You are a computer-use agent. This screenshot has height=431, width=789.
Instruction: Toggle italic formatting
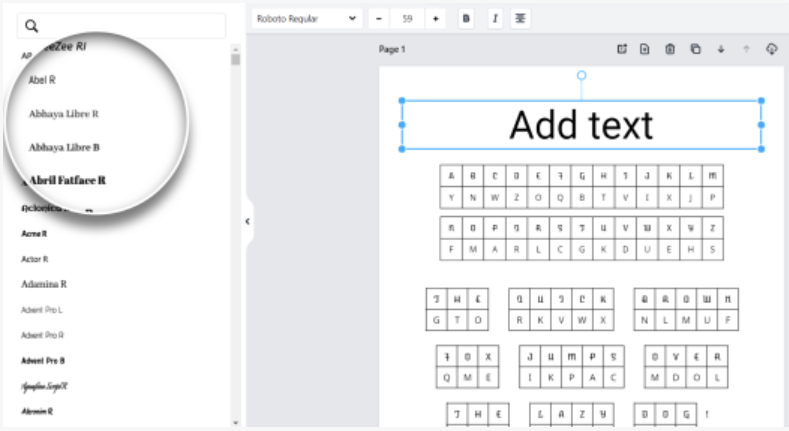495,19
